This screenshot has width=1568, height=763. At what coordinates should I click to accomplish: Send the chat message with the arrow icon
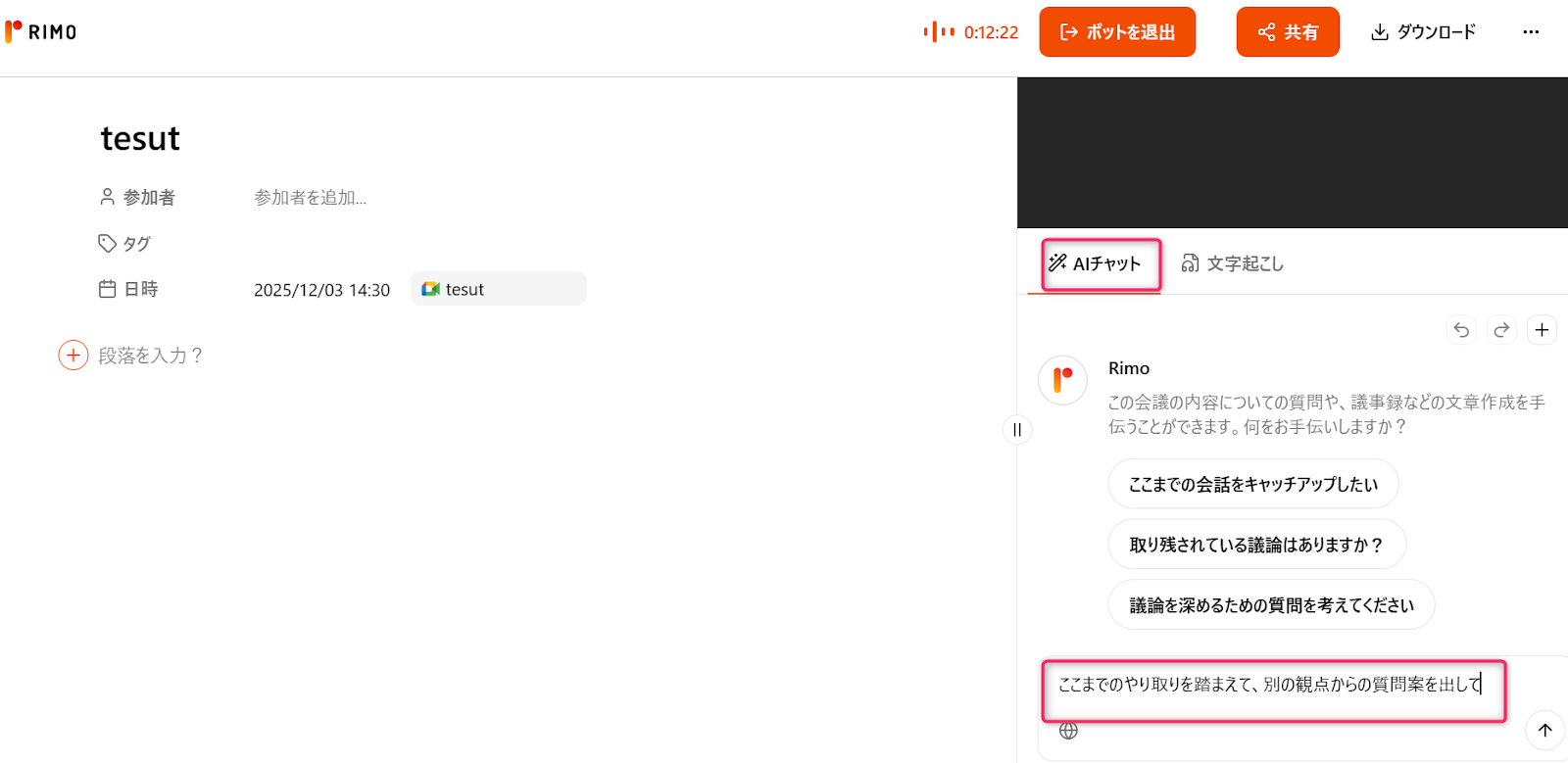click(1545, 730)
